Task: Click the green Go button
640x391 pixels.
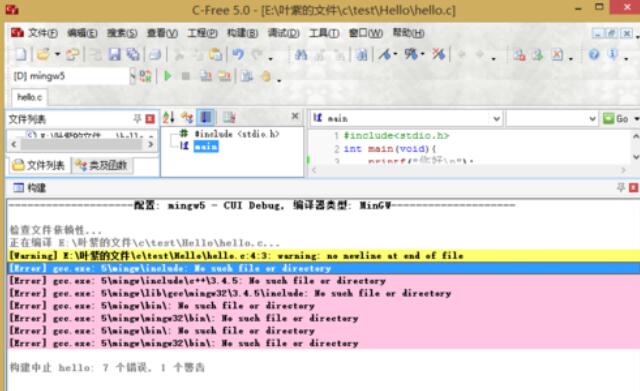Action: pos(616,118)
